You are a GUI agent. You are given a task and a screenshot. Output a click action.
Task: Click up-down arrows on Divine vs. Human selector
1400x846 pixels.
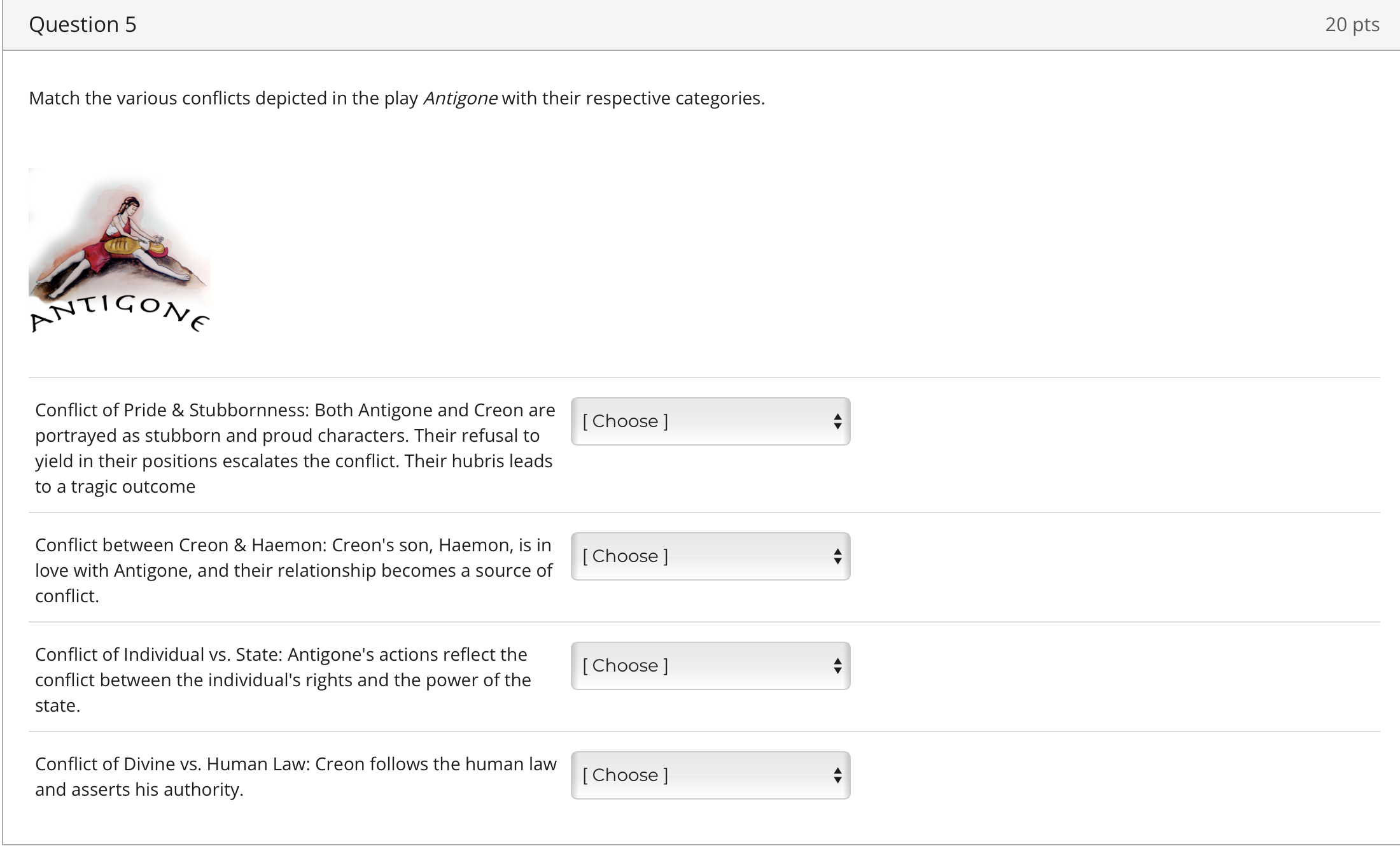pos(837,775)
